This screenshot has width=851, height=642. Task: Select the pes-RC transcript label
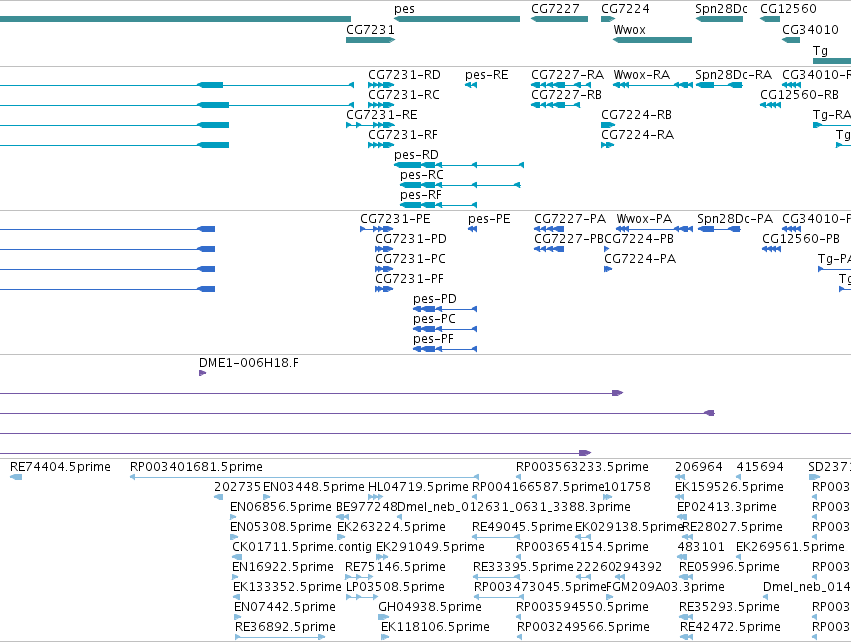pos(422,175)
